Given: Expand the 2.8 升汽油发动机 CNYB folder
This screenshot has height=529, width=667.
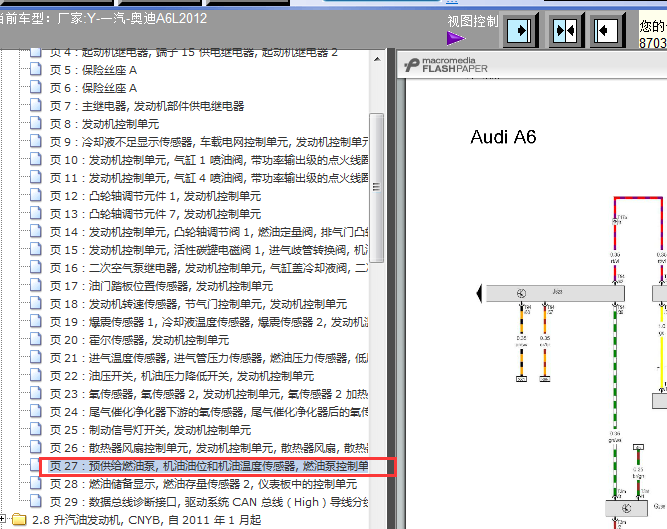Looking at the screenshot, I should [x=3, y=518].
